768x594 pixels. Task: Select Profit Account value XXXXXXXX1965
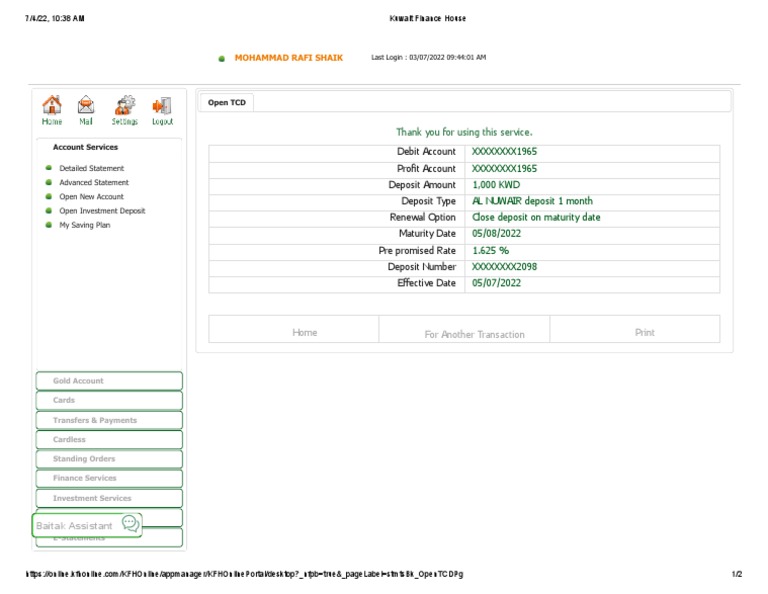point(504,168)
